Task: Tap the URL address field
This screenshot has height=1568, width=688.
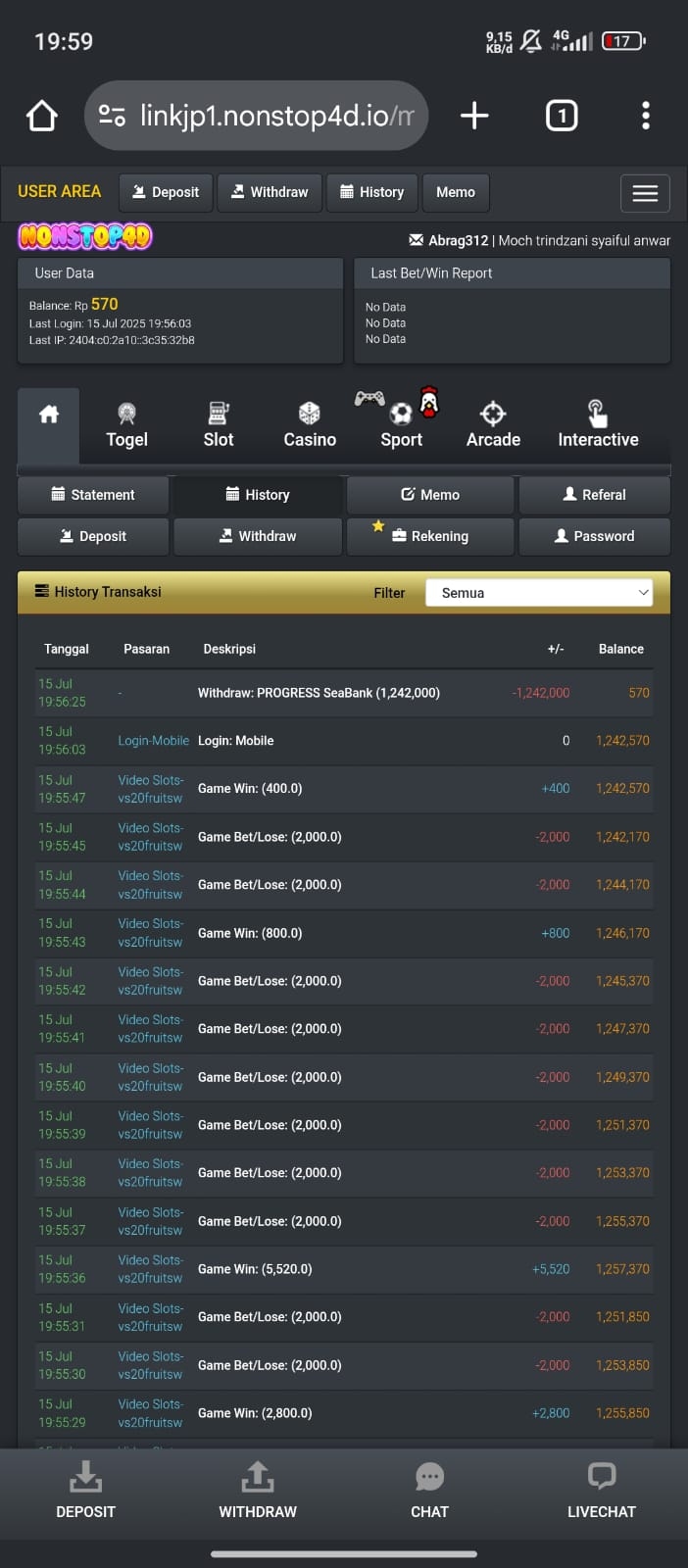Action: tap(276, 116)
